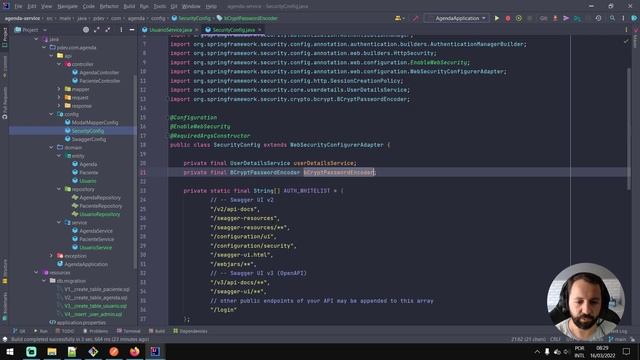Open the Terminal tool window

coord(129,331)
